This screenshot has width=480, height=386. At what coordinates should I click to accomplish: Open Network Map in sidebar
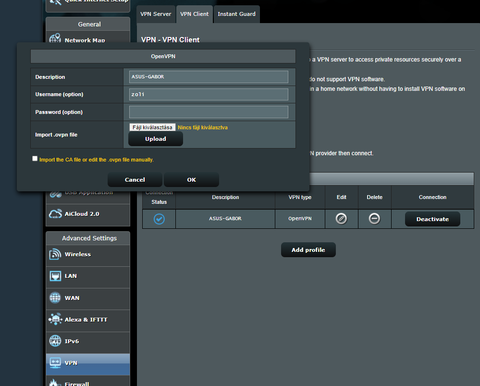[x=88, y=39]
